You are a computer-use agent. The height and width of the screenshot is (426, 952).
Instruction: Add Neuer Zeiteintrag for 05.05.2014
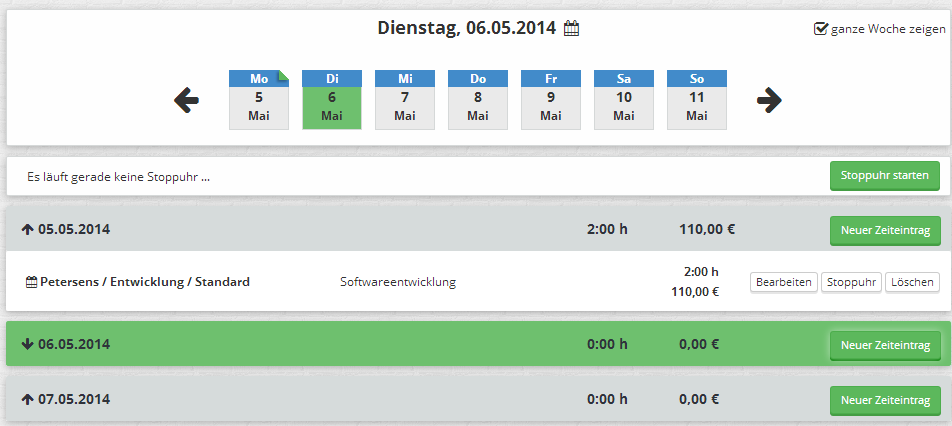[x=885, y=231]
